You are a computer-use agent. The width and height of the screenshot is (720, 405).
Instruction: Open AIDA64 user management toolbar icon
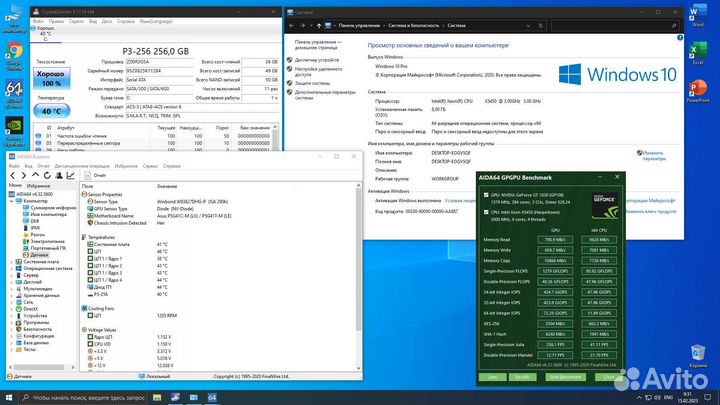coord(59,175)
